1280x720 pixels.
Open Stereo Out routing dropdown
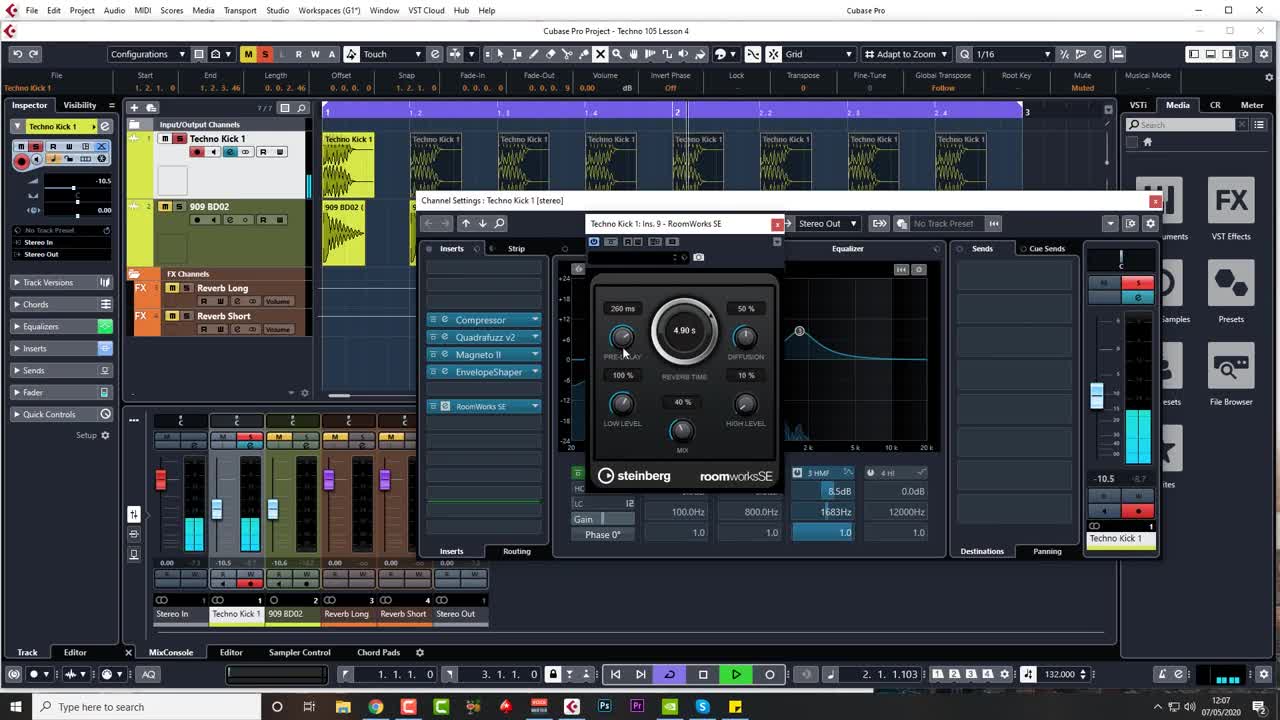click(x=827, y=223)
